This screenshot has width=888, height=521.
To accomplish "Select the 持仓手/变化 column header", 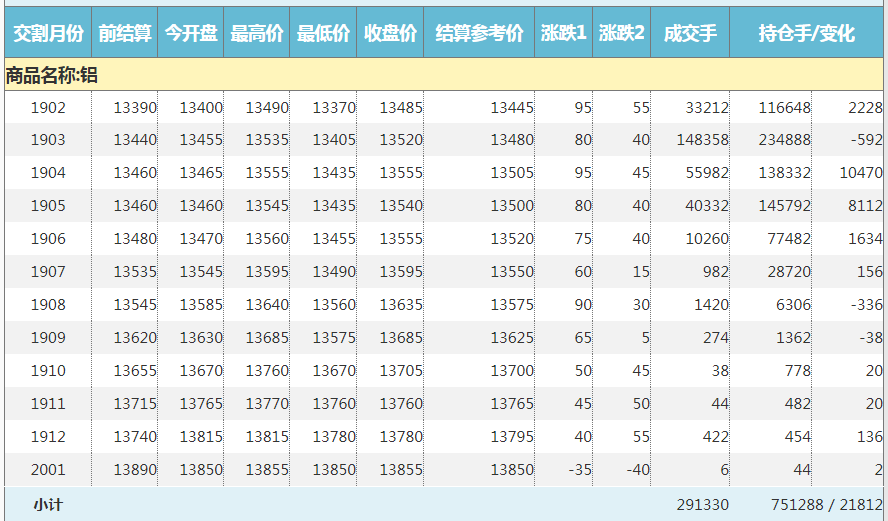I will (806, 34).
